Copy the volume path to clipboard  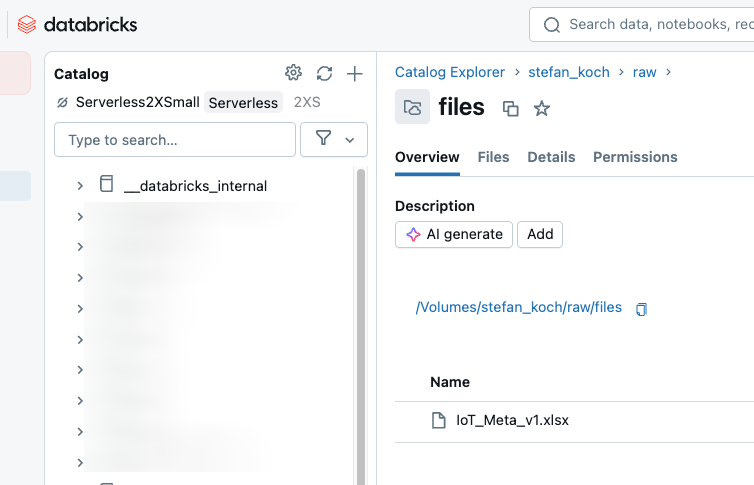[642, 309]
